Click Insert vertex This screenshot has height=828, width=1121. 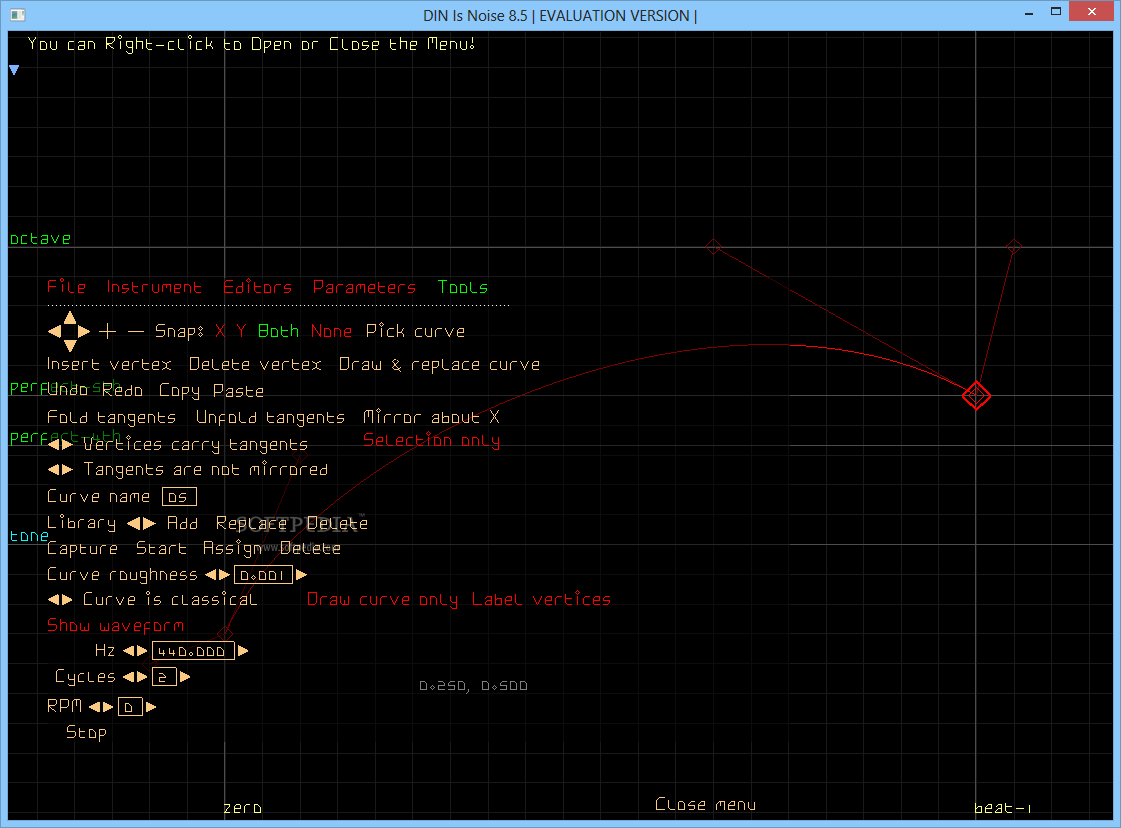[x=109, y=364]
